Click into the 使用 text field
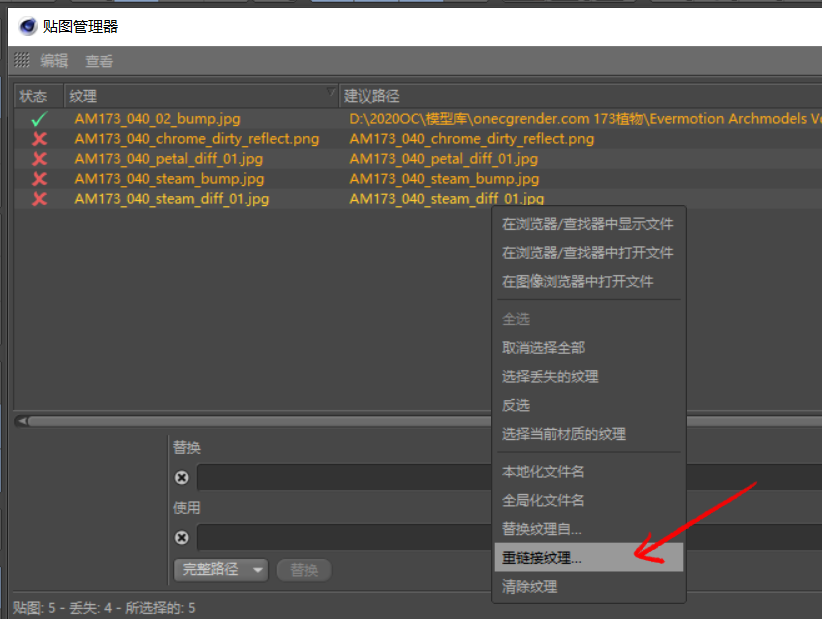The image size is (822, 619). point(344,537)
